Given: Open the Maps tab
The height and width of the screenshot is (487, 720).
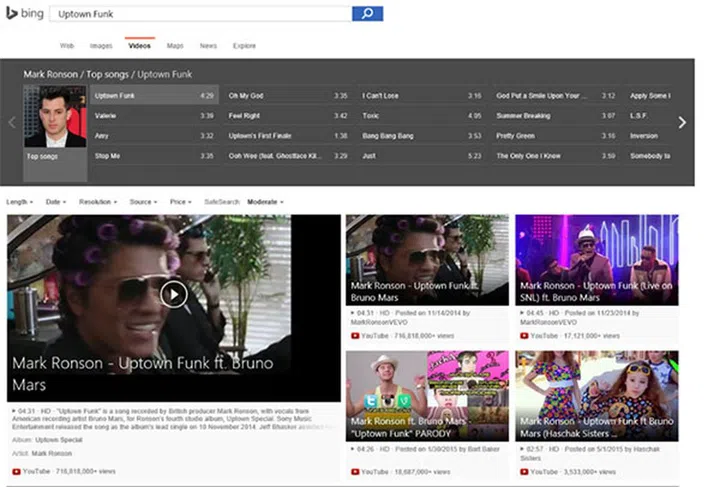Looking at the screenshot, I should [x=175, y=45].
